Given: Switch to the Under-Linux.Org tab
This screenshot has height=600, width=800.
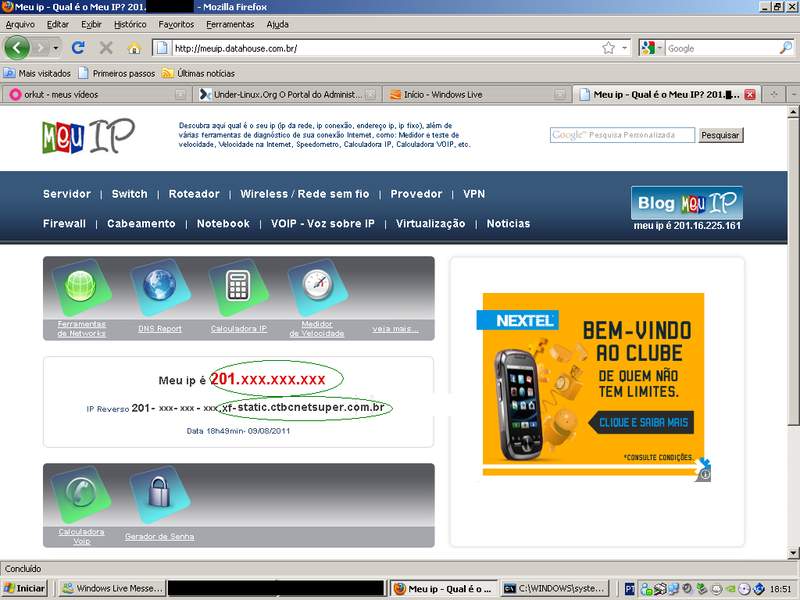Looking at the screenshot, I should click(287, 94).
